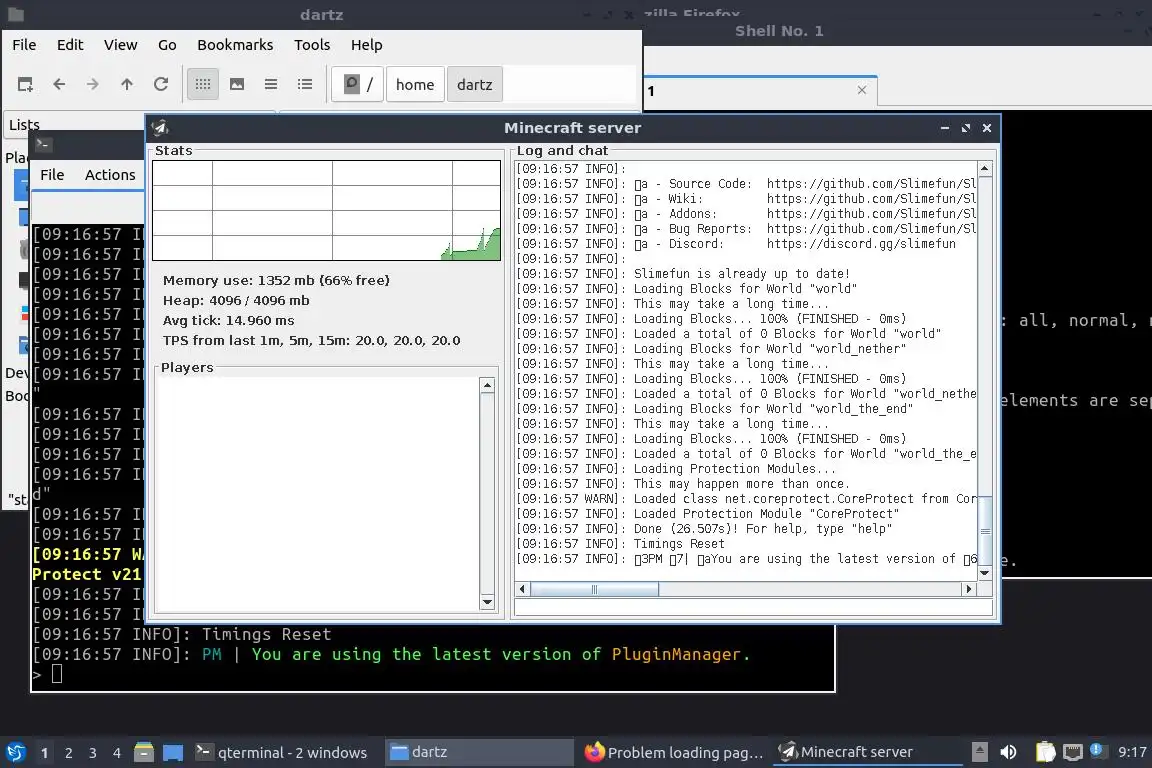Switch to compact list view

(271, 85)
